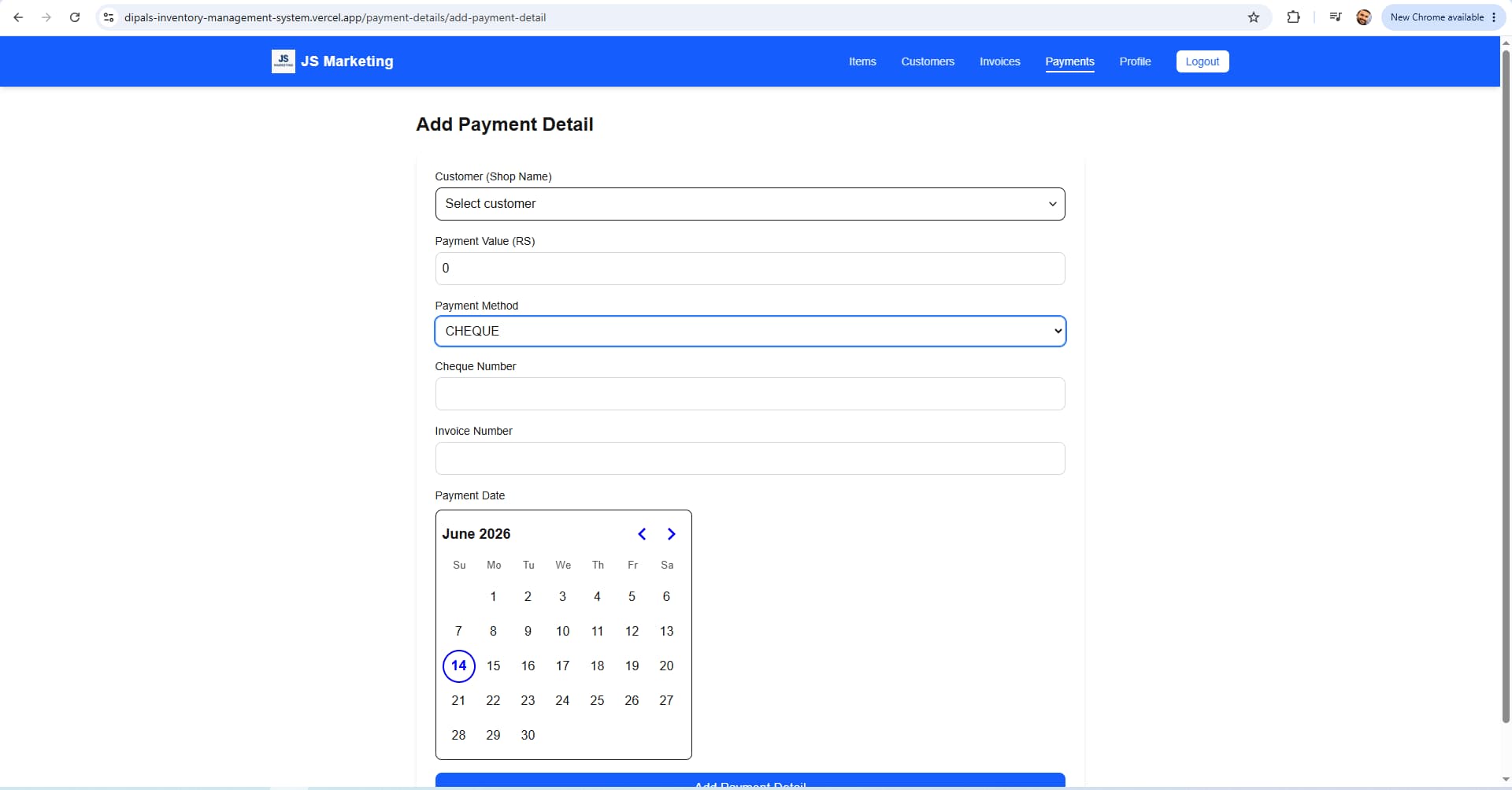Select June 25 in the calendar

(597, 701)
